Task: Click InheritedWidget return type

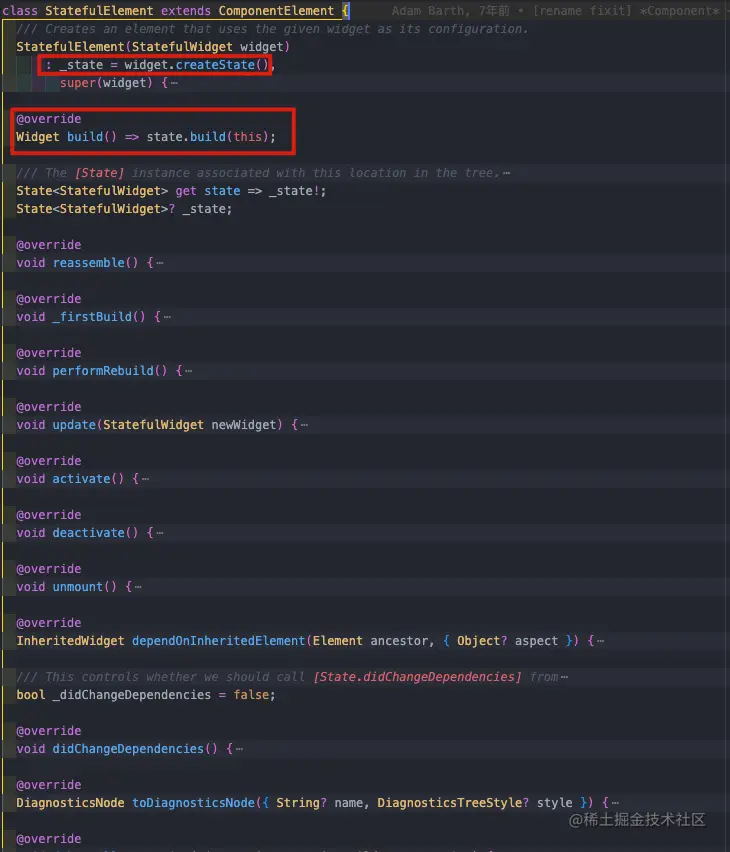Action: coord(70,641)
